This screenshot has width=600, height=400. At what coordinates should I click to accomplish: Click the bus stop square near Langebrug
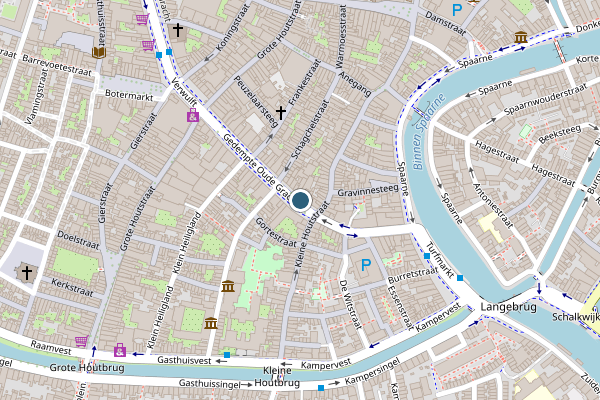[x=460, y=278]
